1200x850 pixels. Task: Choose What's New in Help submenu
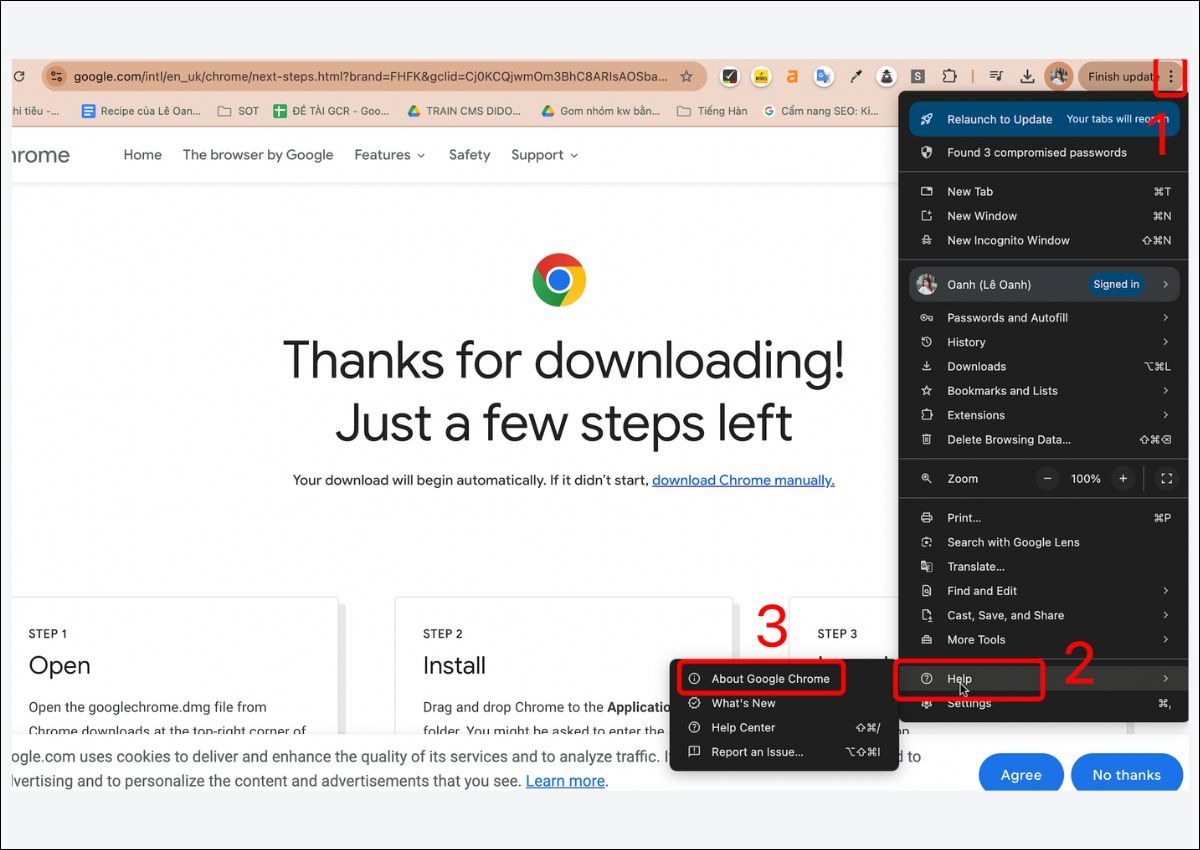pos(784,703)
